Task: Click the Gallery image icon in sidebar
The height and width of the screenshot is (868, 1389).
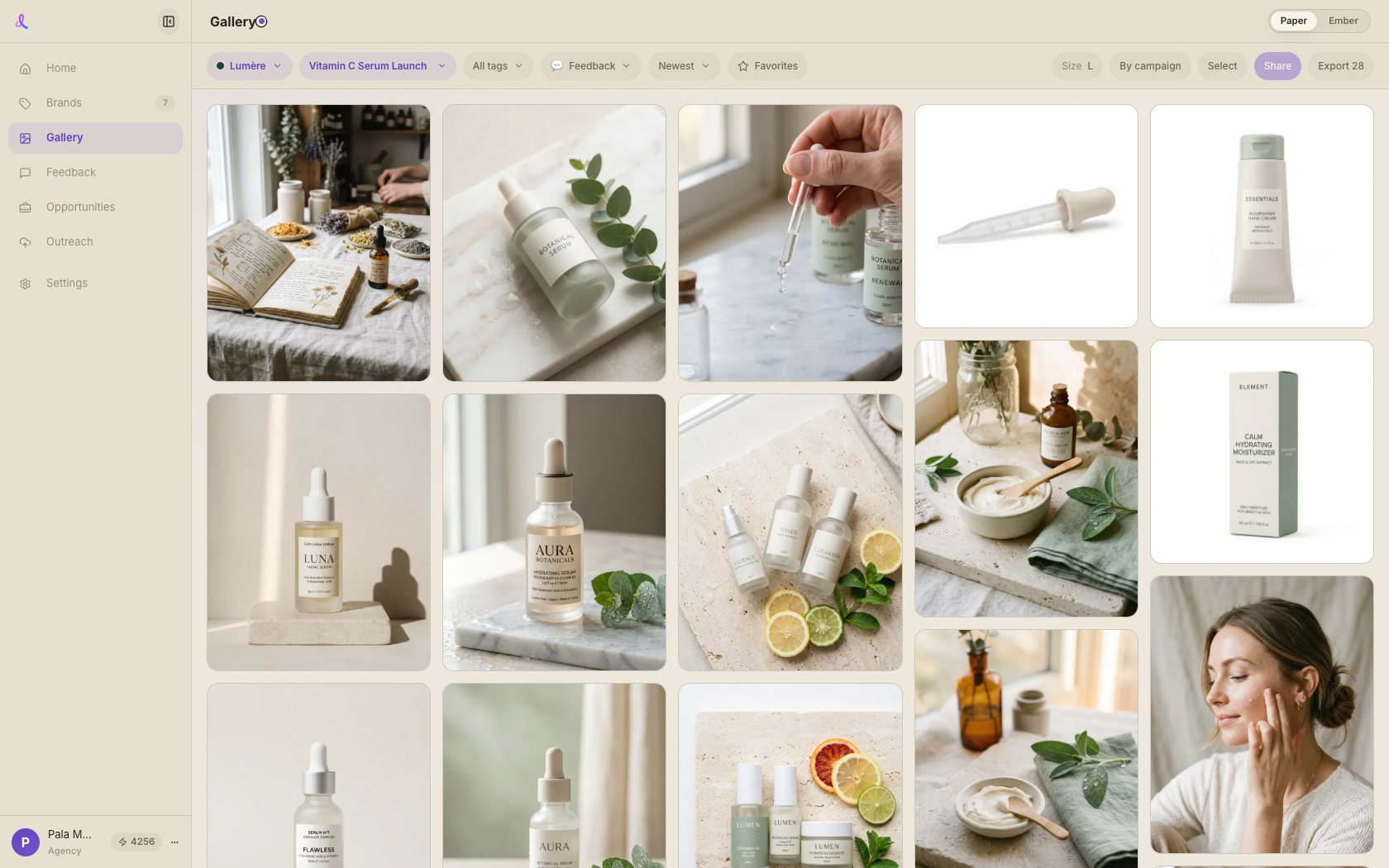Action: click(26, 138)
